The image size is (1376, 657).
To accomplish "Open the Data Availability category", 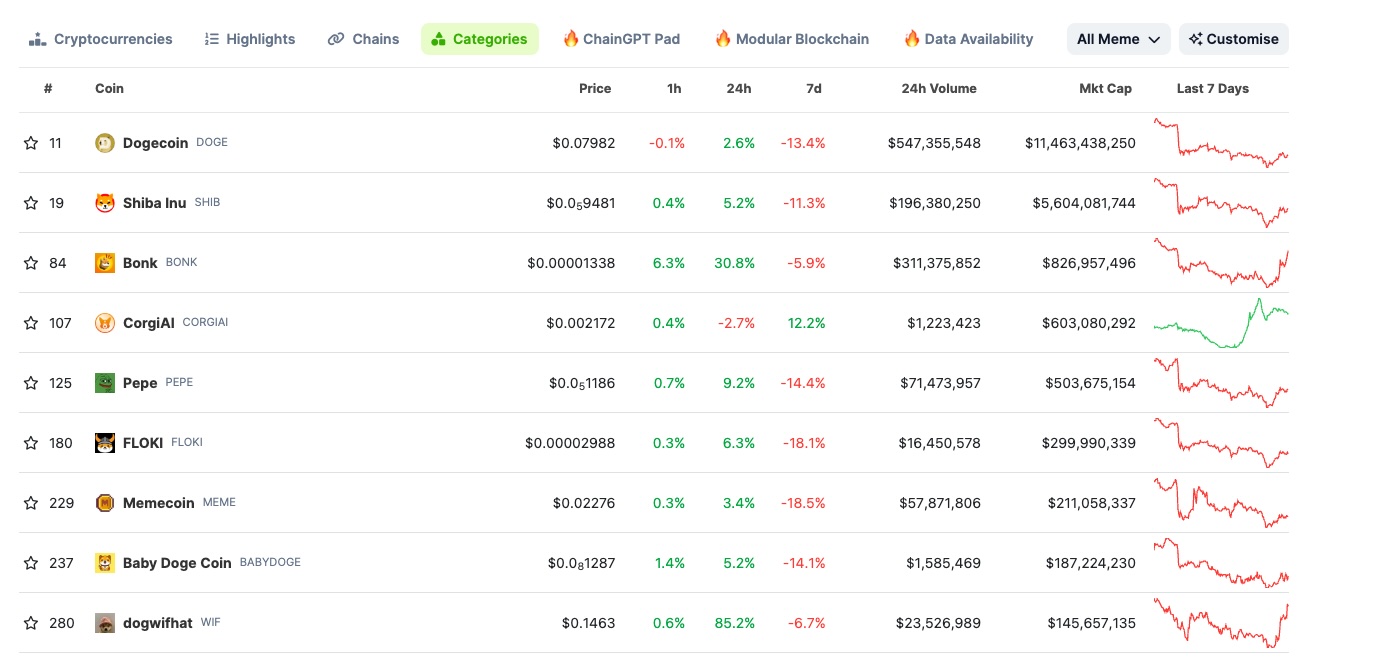I will pyautogui.click(x=969, y=39).
